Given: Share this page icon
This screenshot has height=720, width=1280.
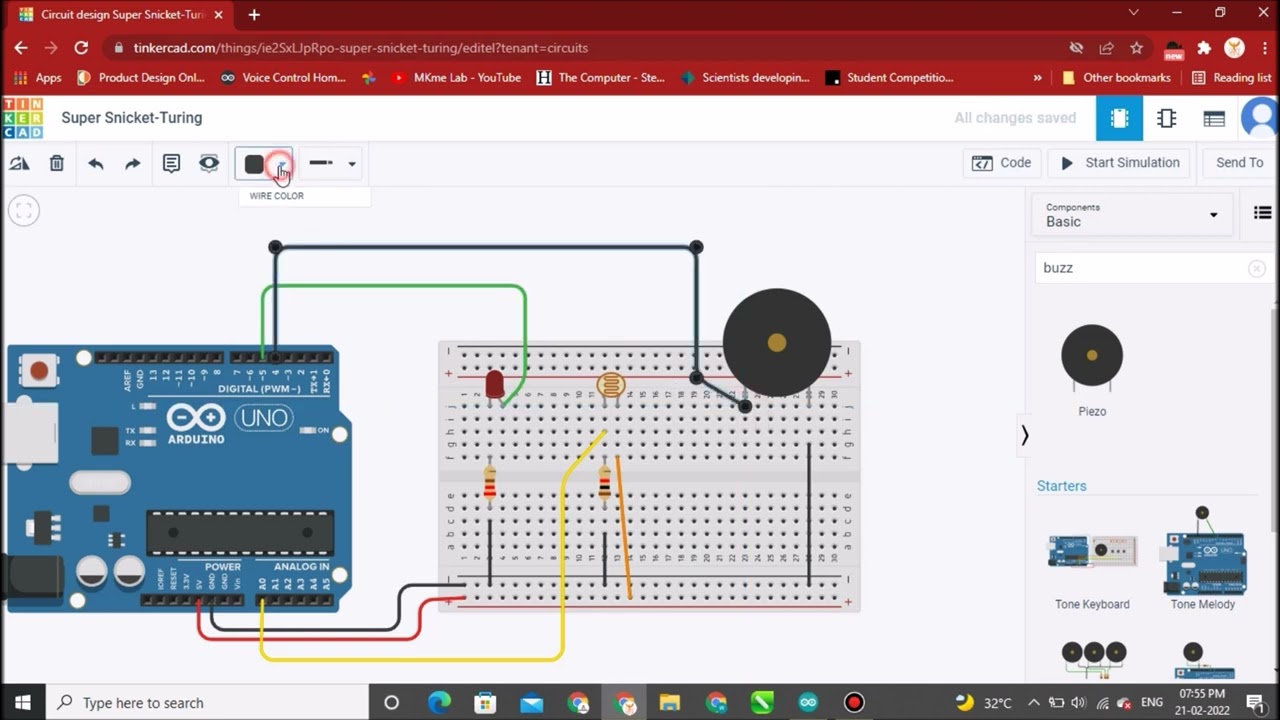Looking at the screenshot, I should pos(1106,48).
